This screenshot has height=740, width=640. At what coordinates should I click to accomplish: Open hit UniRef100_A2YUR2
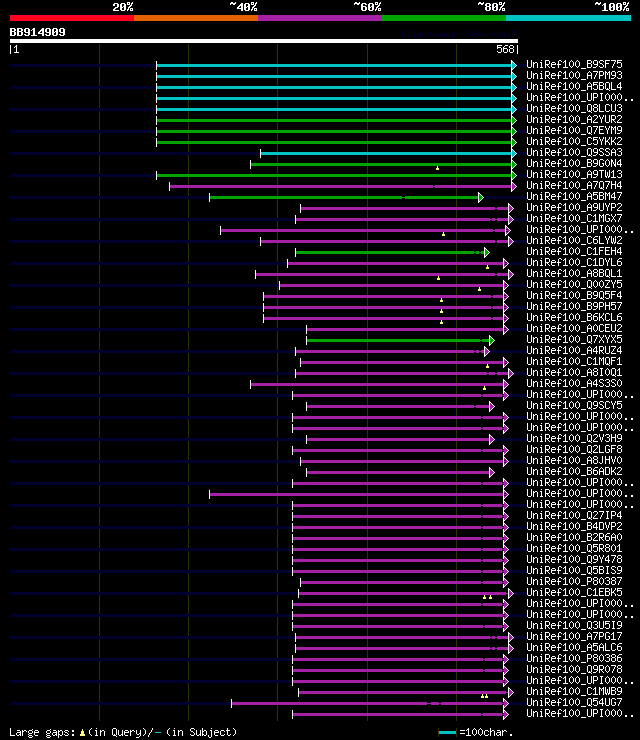pyautogui.click(x=574, y=119)
